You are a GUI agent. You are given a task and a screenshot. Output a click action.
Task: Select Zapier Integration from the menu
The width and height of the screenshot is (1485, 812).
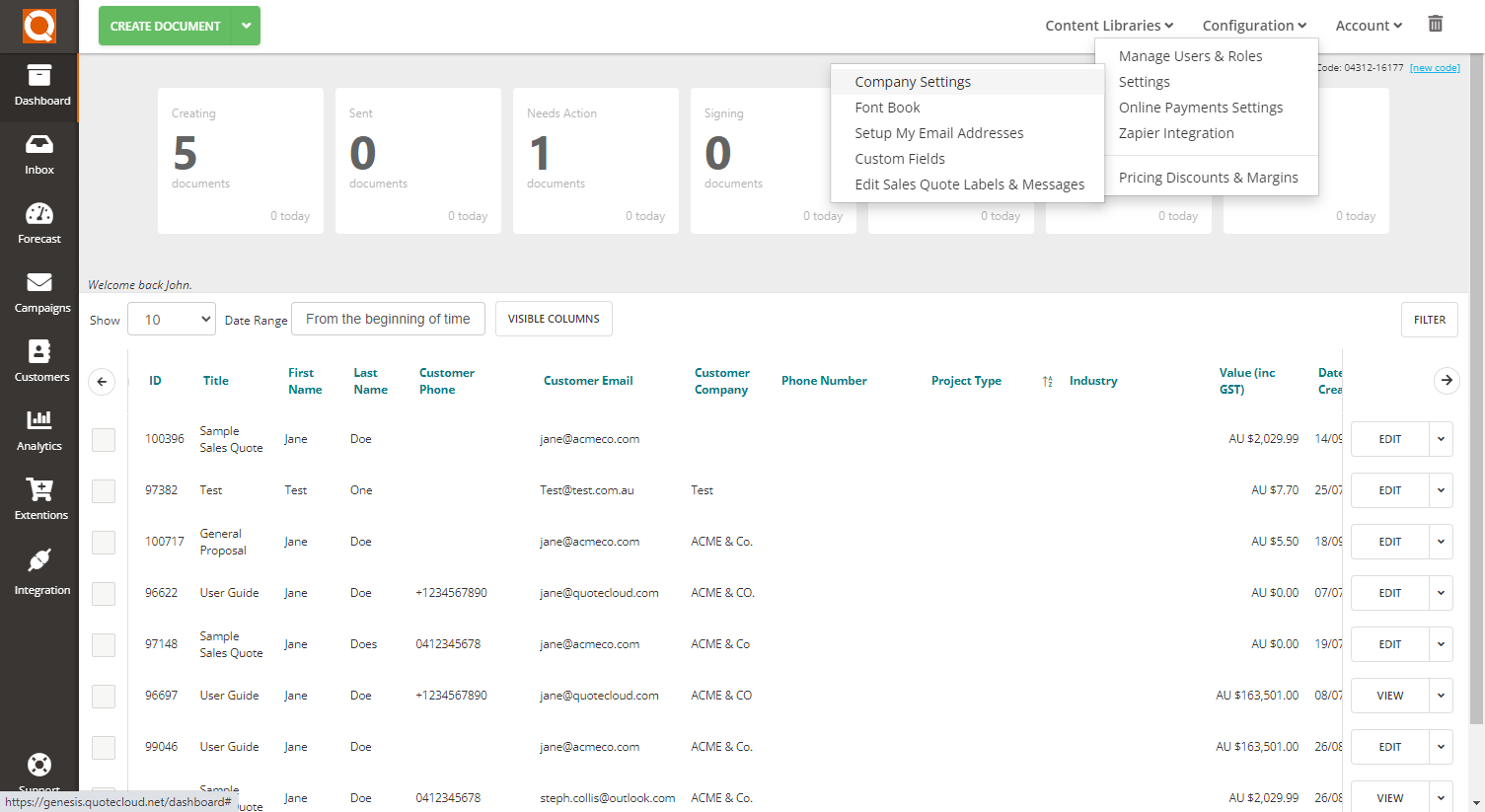pos(1176,132)
